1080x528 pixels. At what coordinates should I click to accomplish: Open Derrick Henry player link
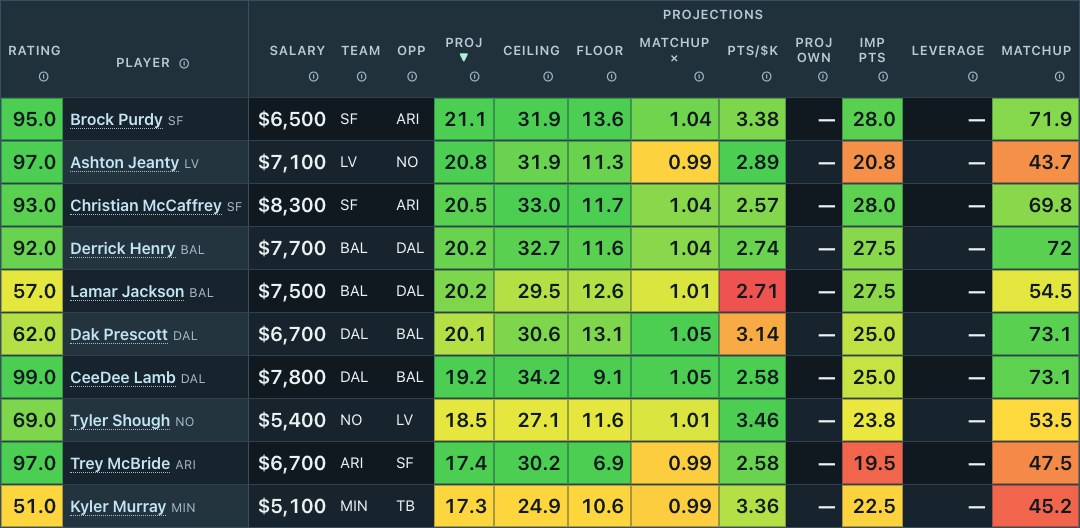point(123,248)
